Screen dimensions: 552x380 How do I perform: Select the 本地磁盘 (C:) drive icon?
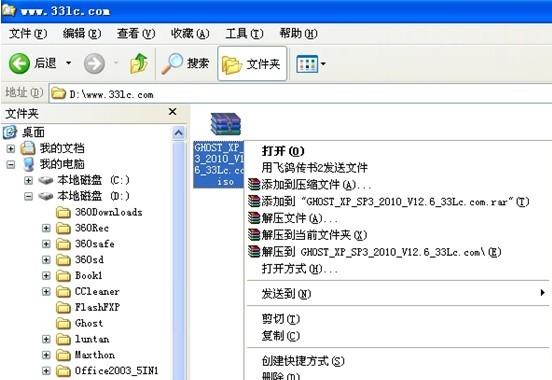46,180
